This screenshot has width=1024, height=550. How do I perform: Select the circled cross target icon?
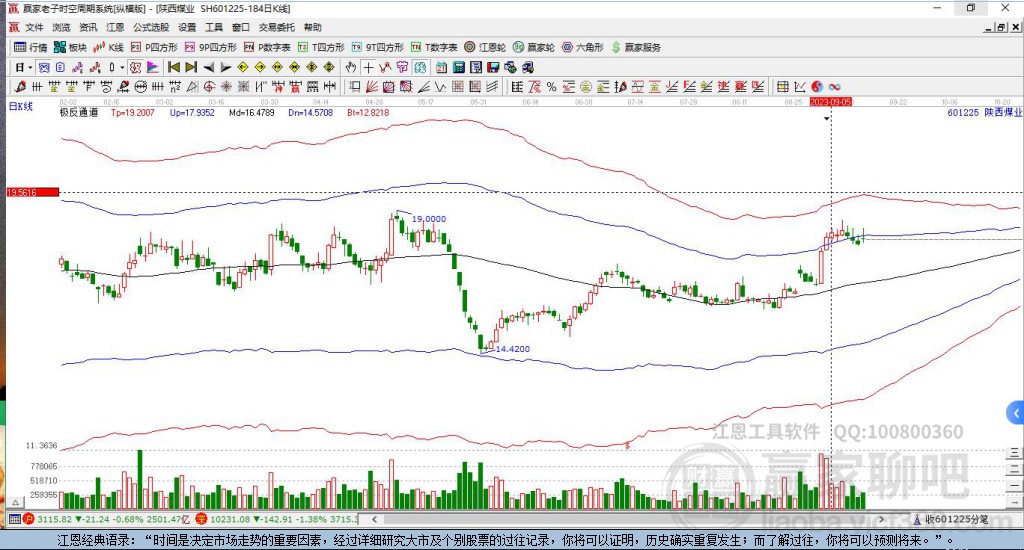coord(208,86)
